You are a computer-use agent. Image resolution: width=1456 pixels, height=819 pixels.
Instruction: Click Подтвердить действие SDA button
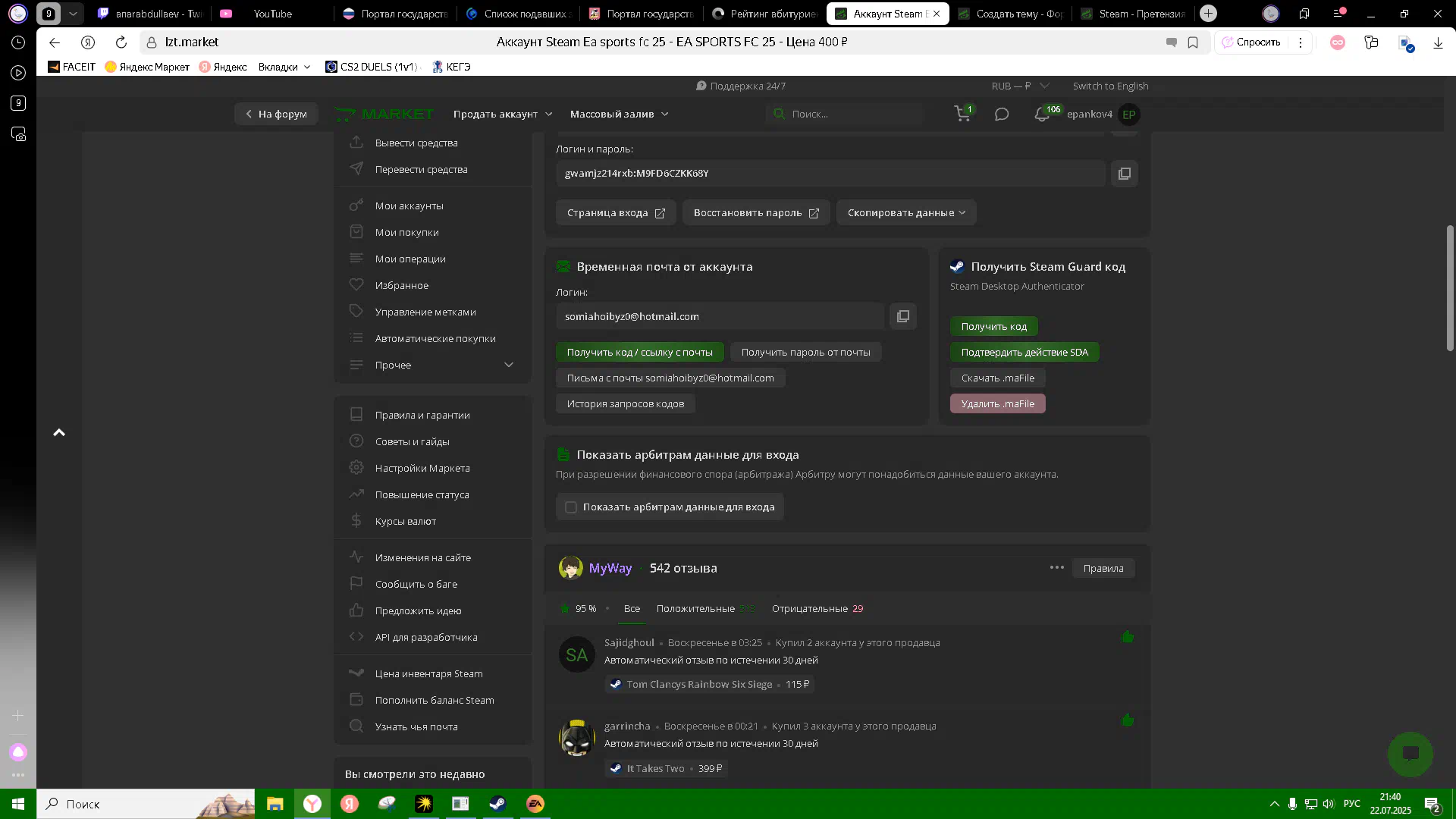pyautogui.click(x=1025, y=352)
